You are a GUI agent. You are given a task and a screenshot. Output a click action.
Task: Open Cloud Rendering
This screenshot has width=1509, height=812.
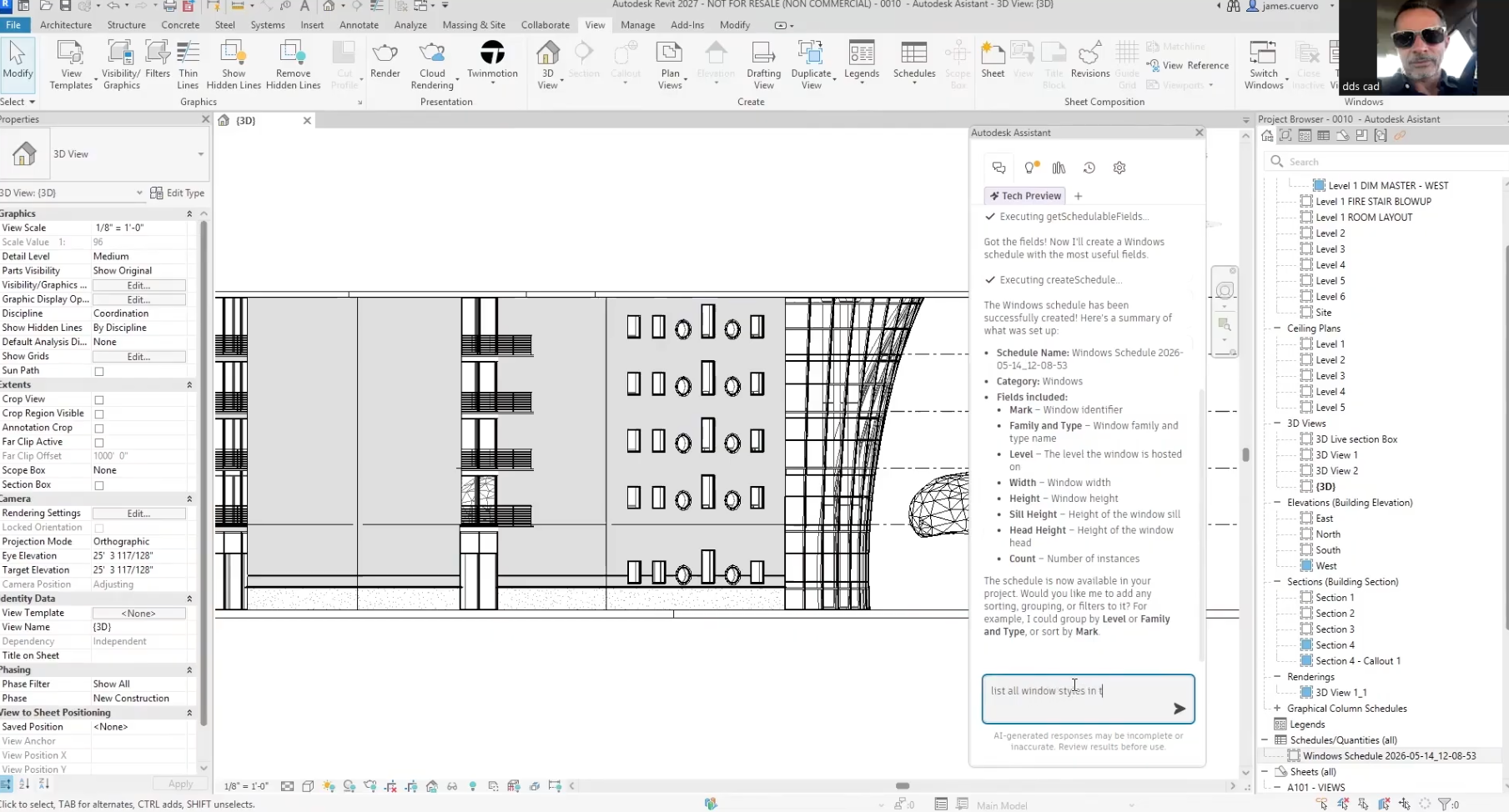[x=432, y=64]
